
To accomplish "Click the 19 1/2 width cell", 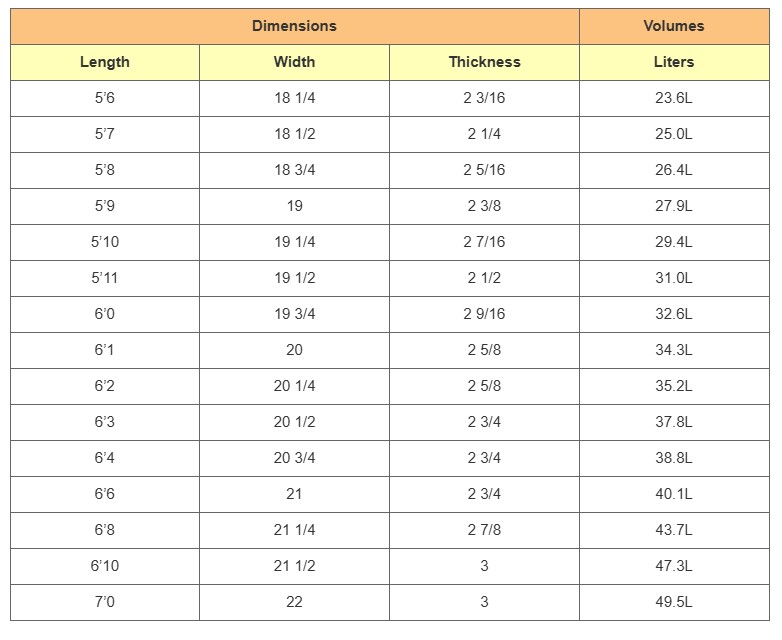I will [294, 278].
